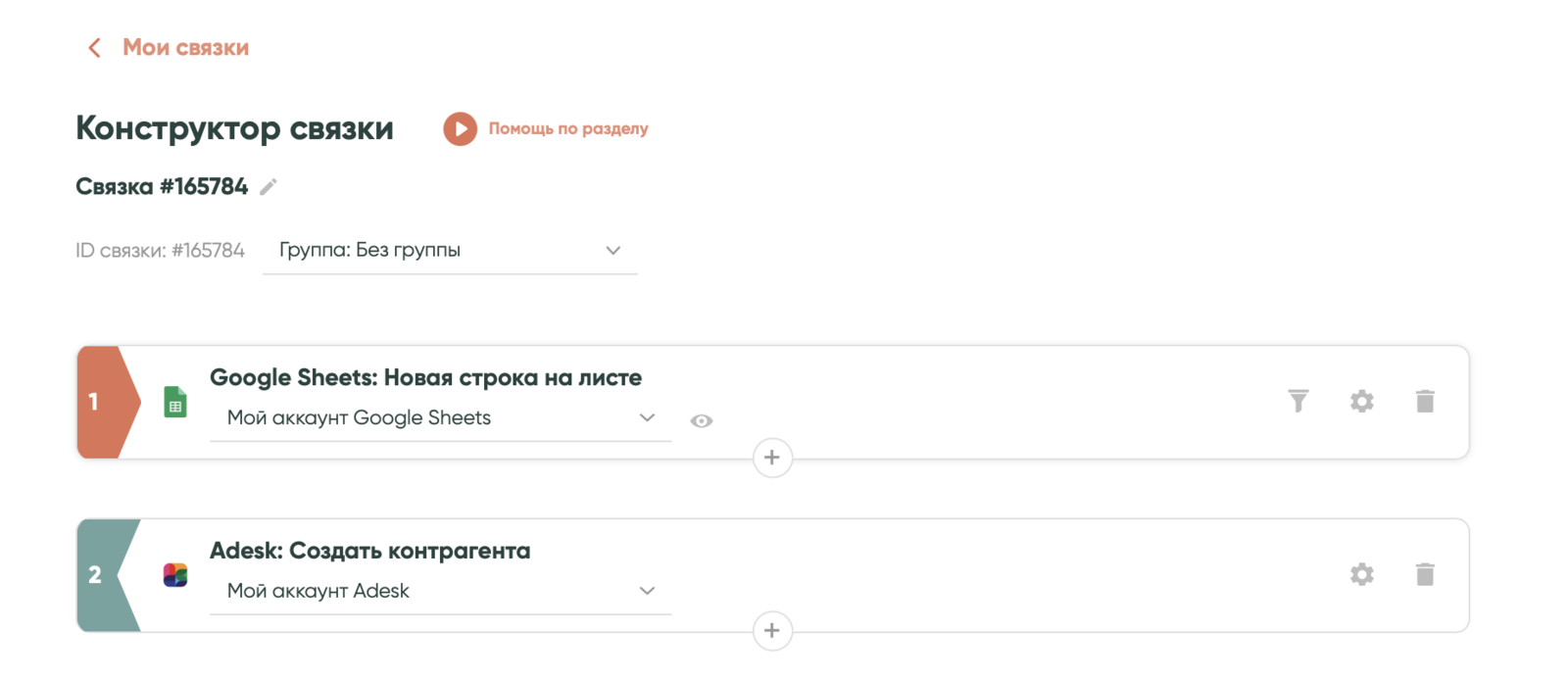Open the Мои связки link

click(185, 48)
